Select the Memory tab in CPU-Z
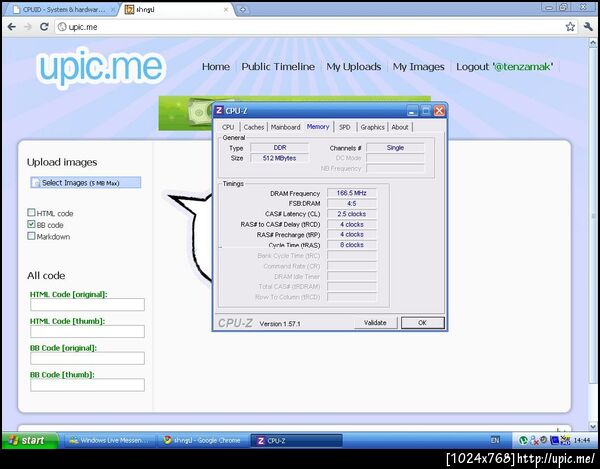This screenshot has height=469, width=600. coord(318,127)
